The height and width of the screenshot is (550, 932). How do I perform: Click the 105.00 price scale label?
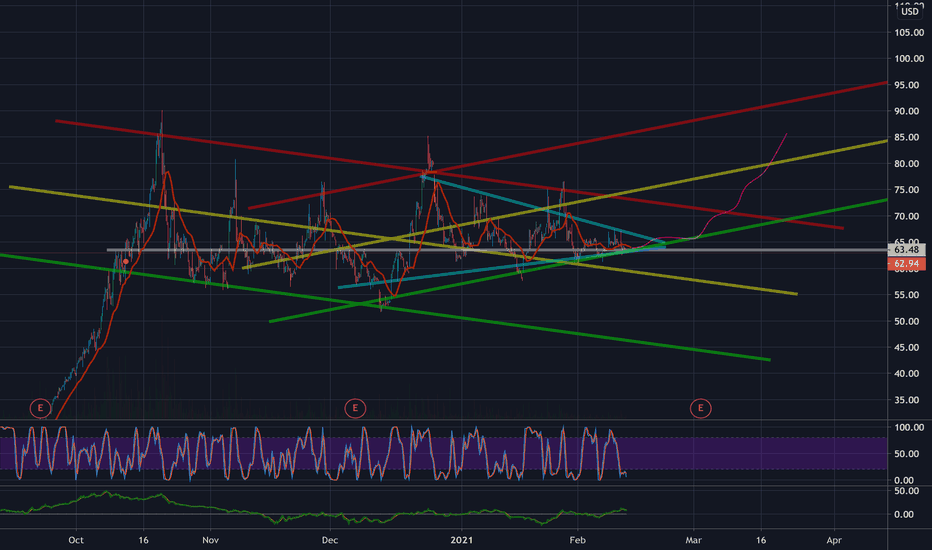[x=909, y=32]
